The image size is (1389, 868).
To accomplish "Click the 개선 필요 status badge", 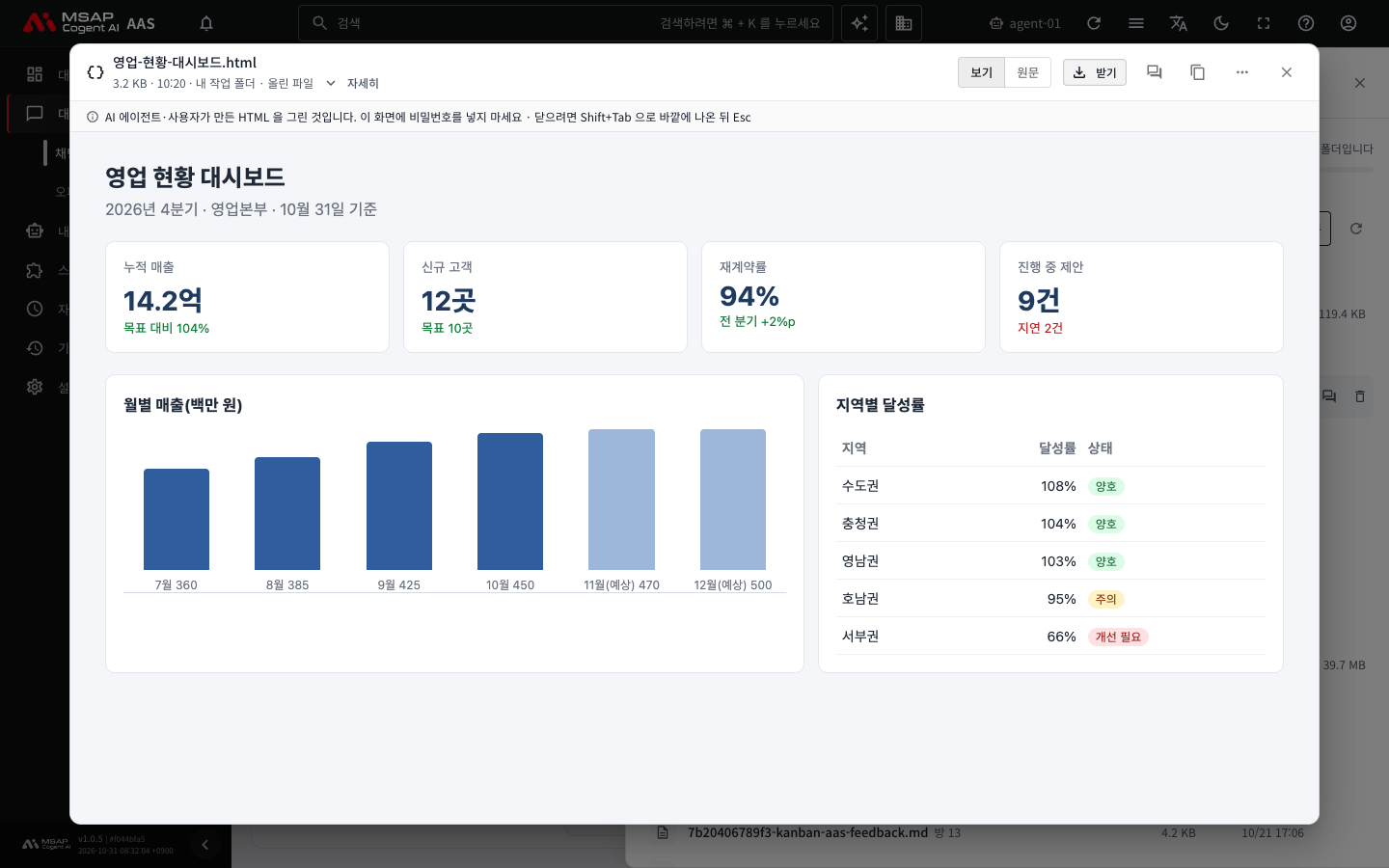I will [x=1118, y=637].
